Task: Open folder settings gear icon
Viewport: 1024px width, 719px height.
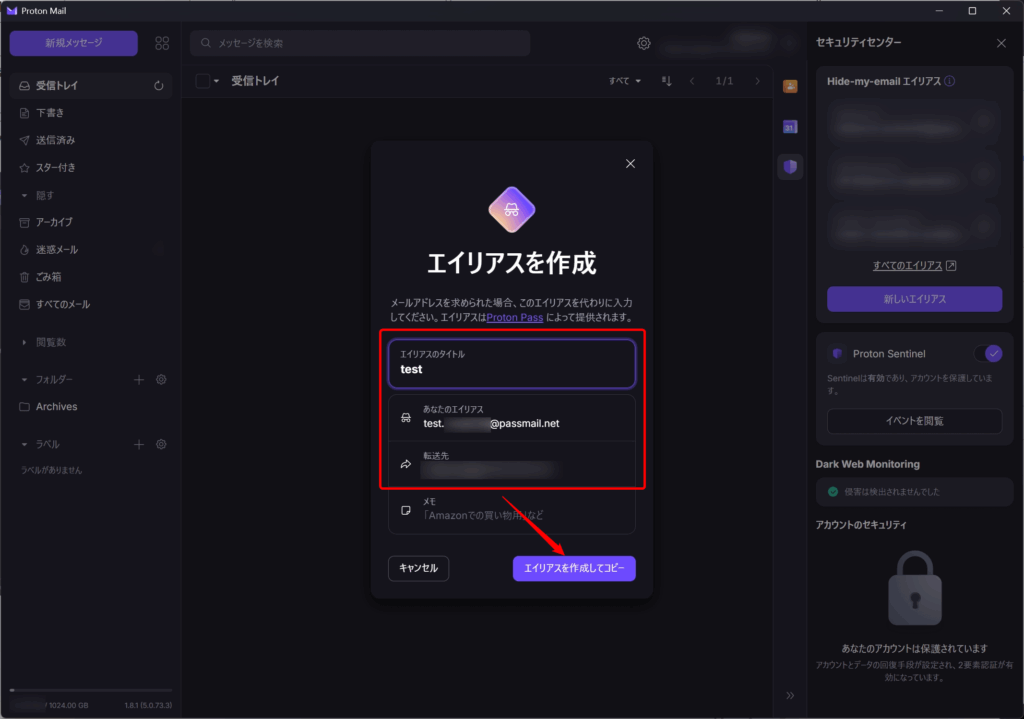Action: 161,379
